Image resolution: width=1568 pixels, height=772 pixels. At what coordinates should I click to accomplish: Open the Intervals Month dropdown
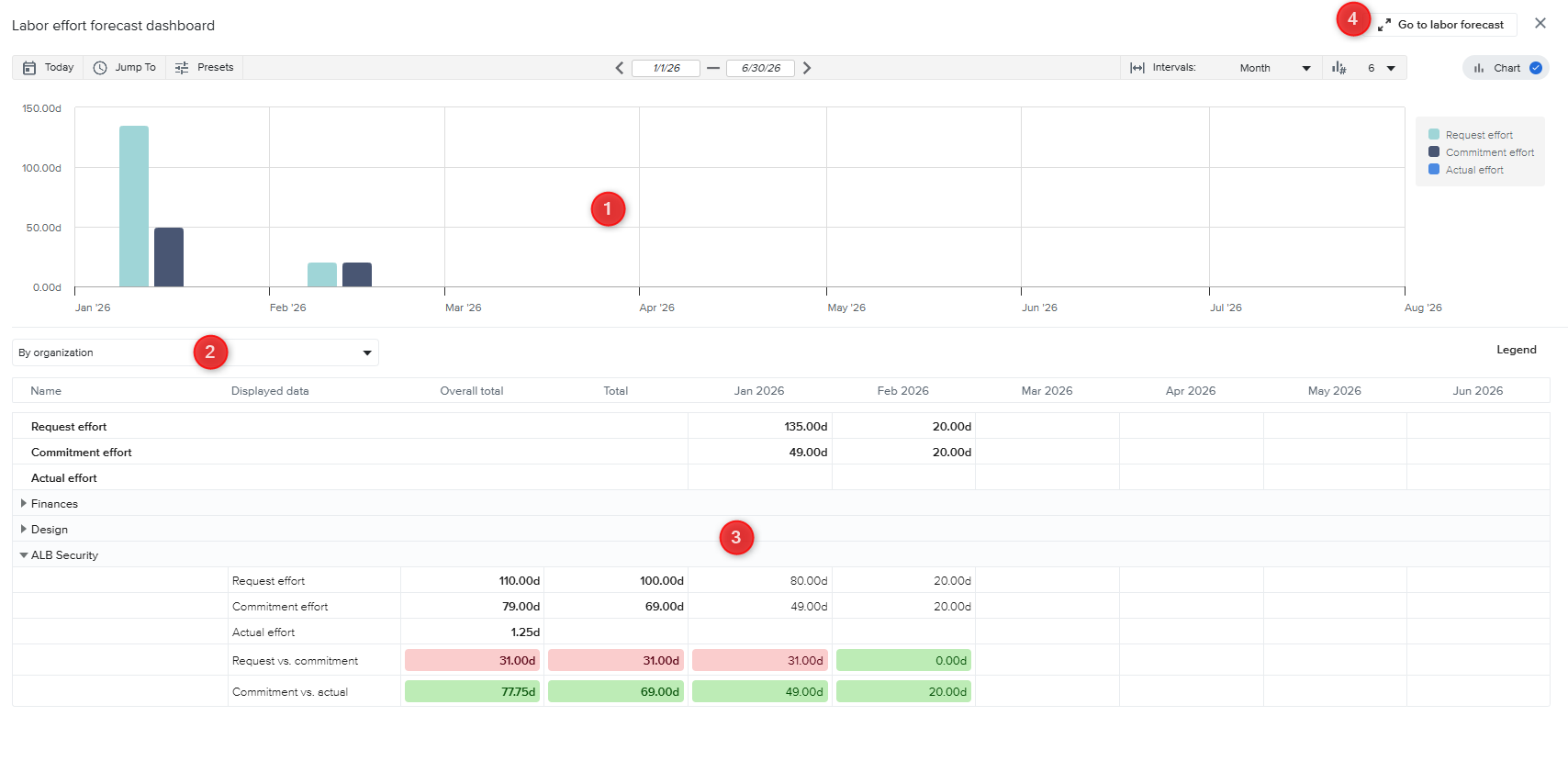(1274, 68)
